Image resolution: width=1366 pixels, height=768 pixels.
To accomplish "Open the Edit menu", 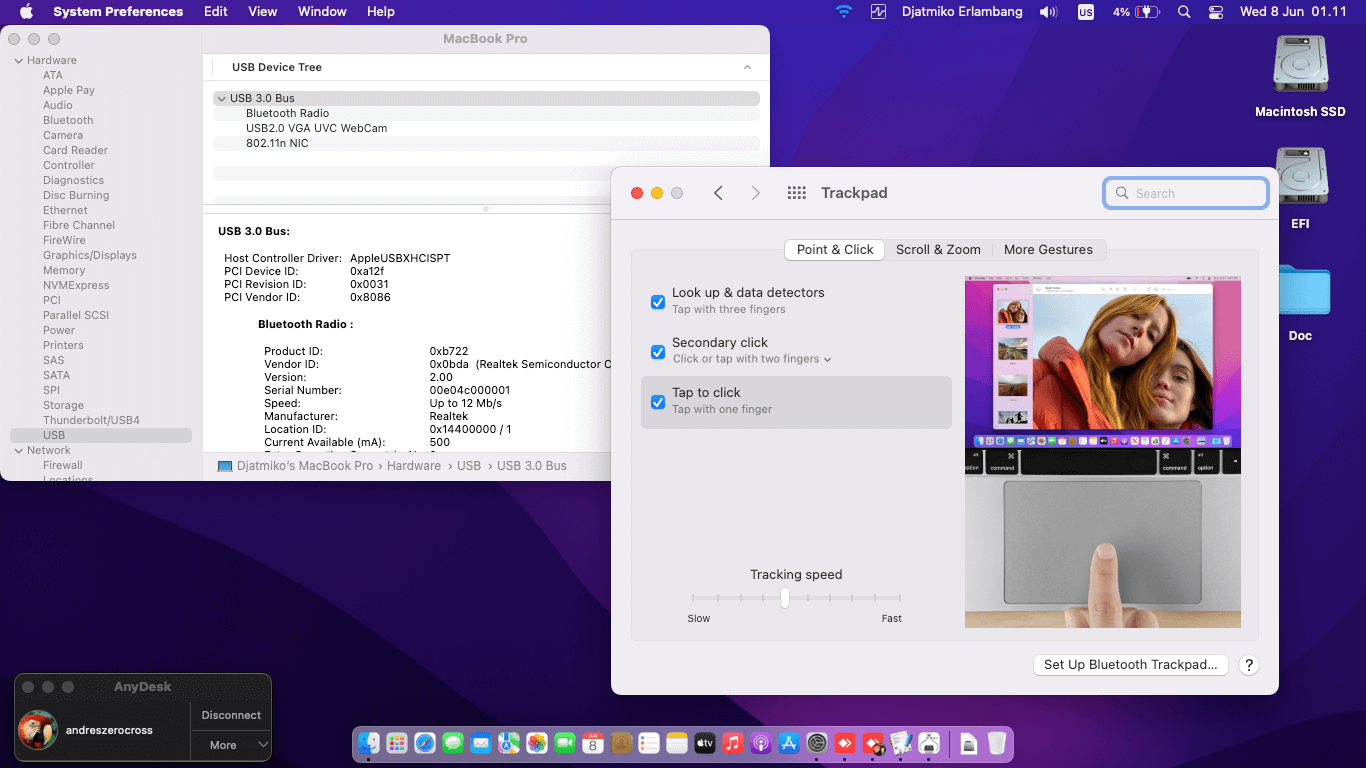I will click(x=215, y=12).
